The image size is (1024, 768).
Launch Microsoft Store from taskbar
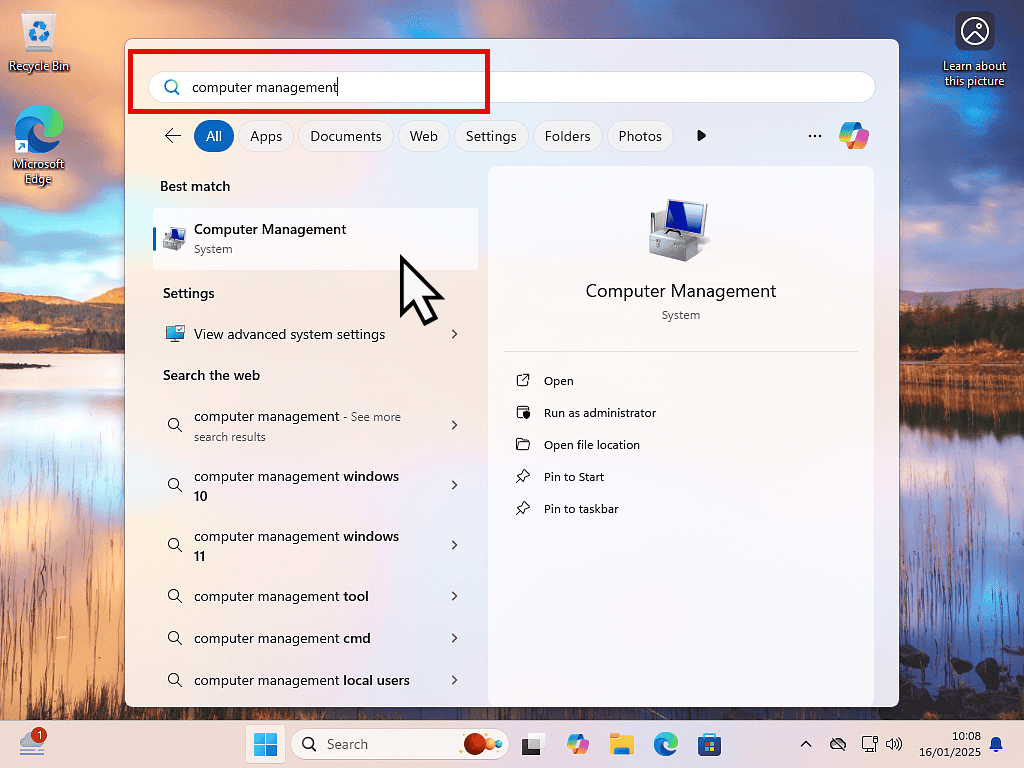pos(710,744)
